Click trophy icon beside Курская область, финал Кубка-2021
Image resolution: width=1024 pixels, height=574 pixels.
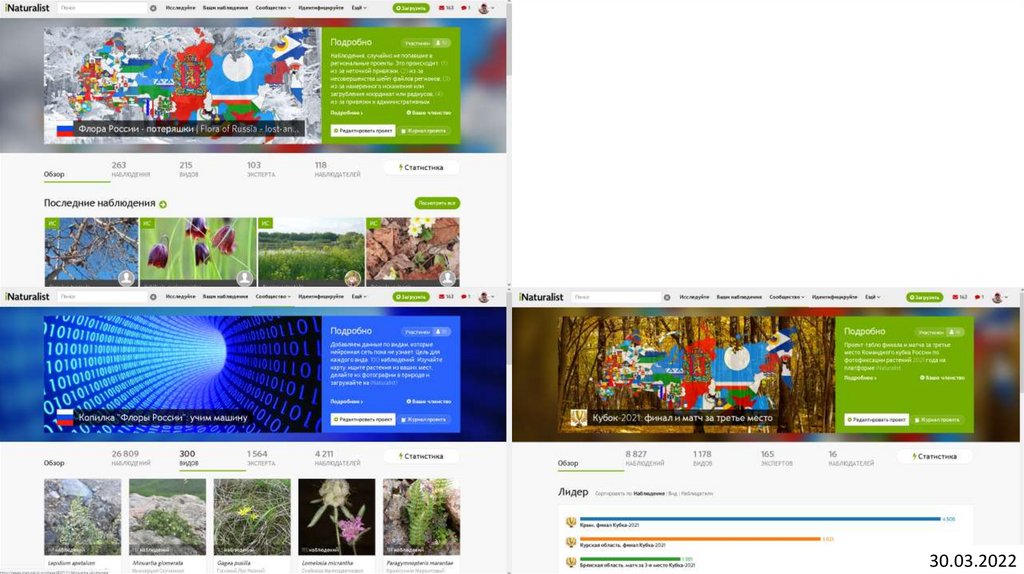(571, 542)
